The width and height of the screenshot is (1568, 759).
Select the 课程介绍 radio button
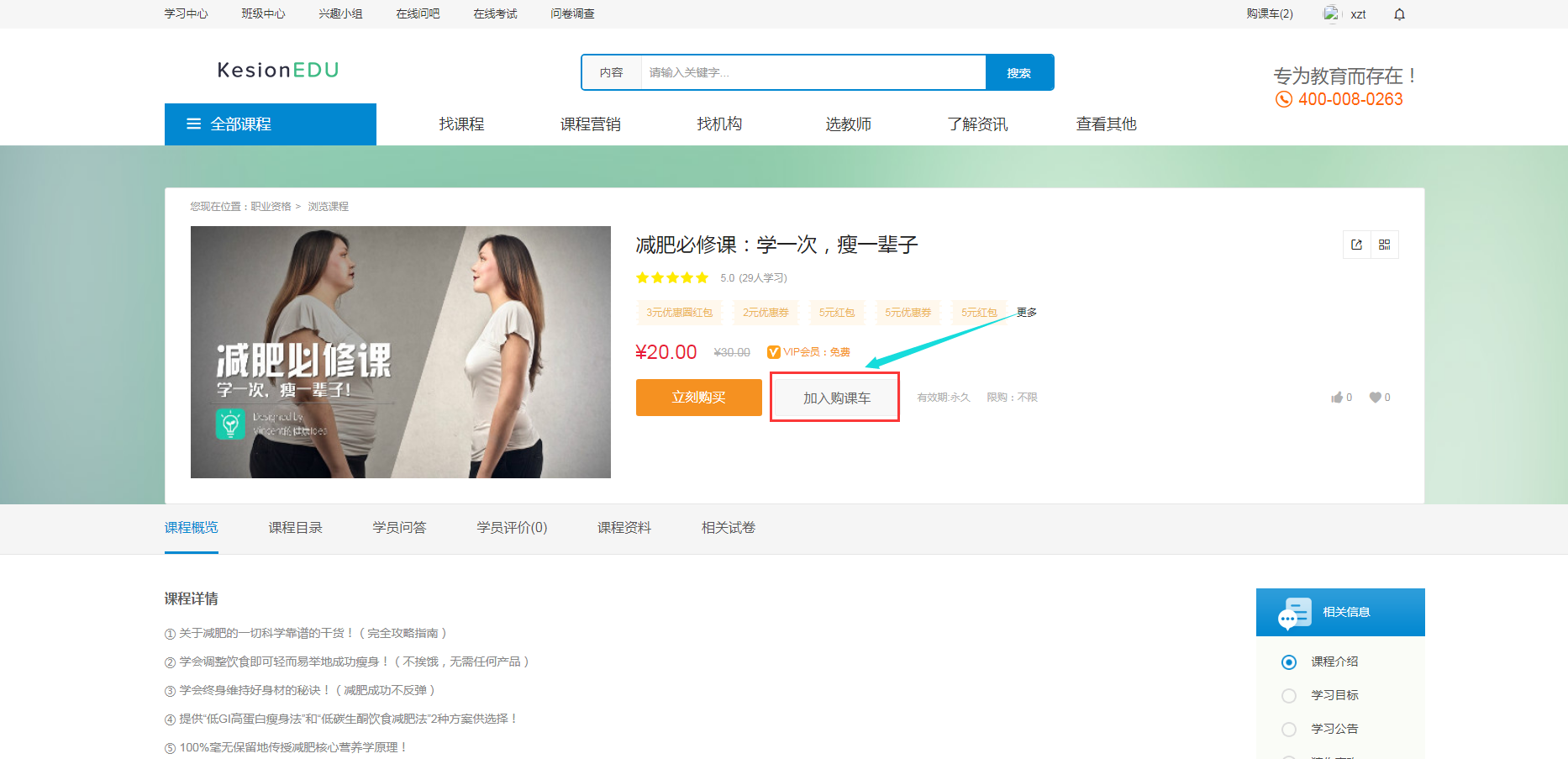[1290, 661]
